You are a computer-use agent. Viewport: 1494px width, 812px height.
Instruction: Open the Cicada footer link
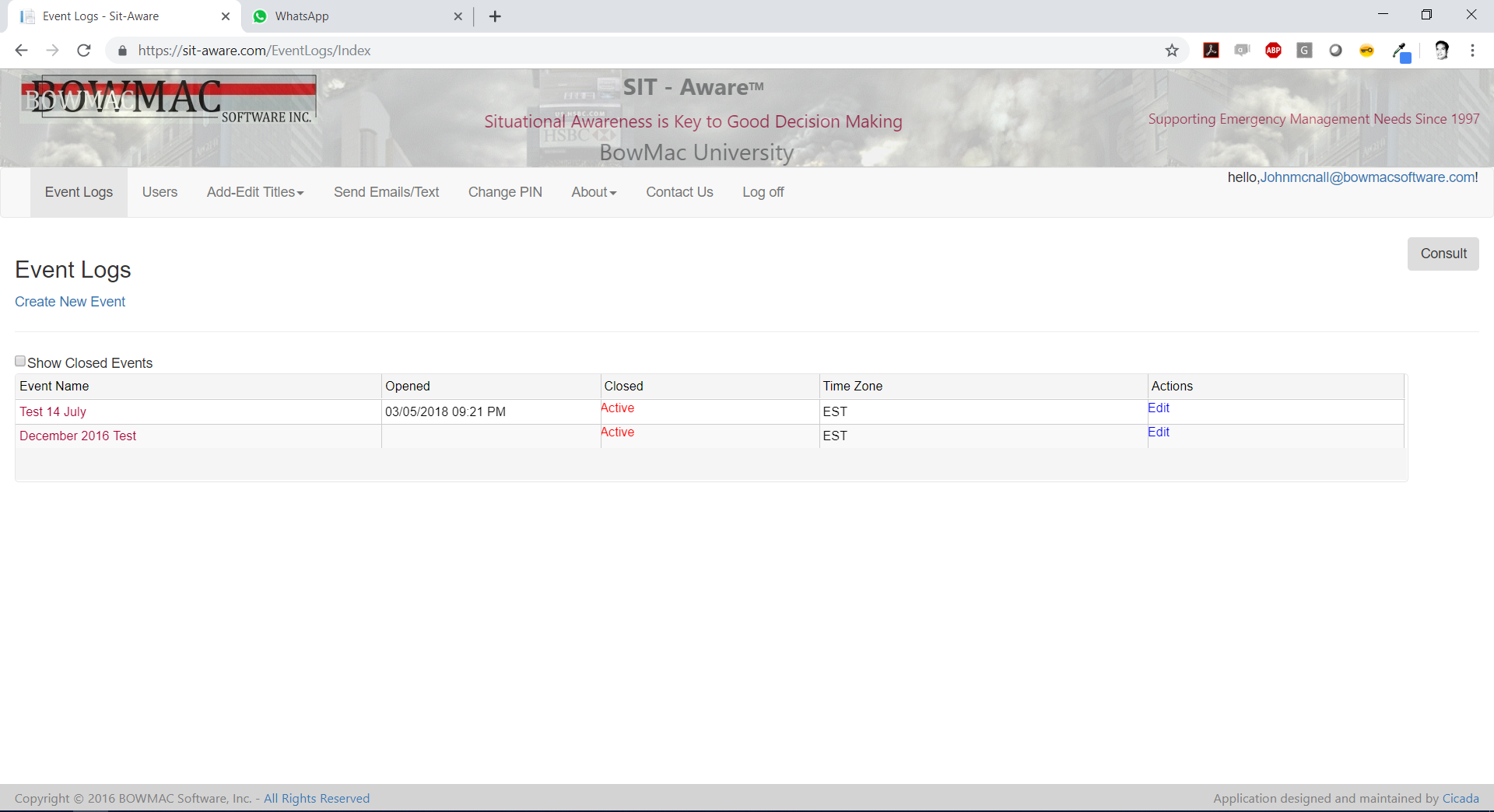(x=1461, y=798)
